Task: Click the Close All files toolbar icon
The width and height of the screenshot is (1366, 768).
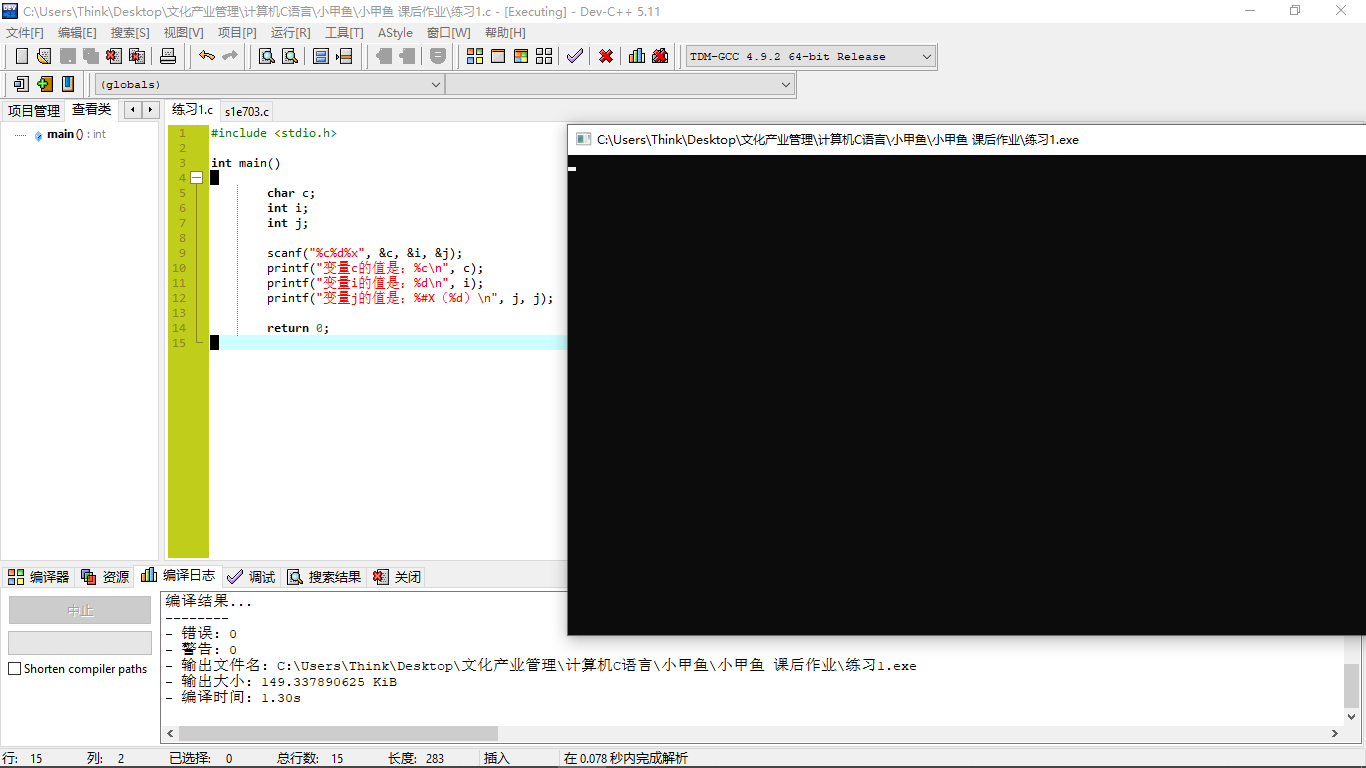Action: pyautogui.click(x=137, y=56)
